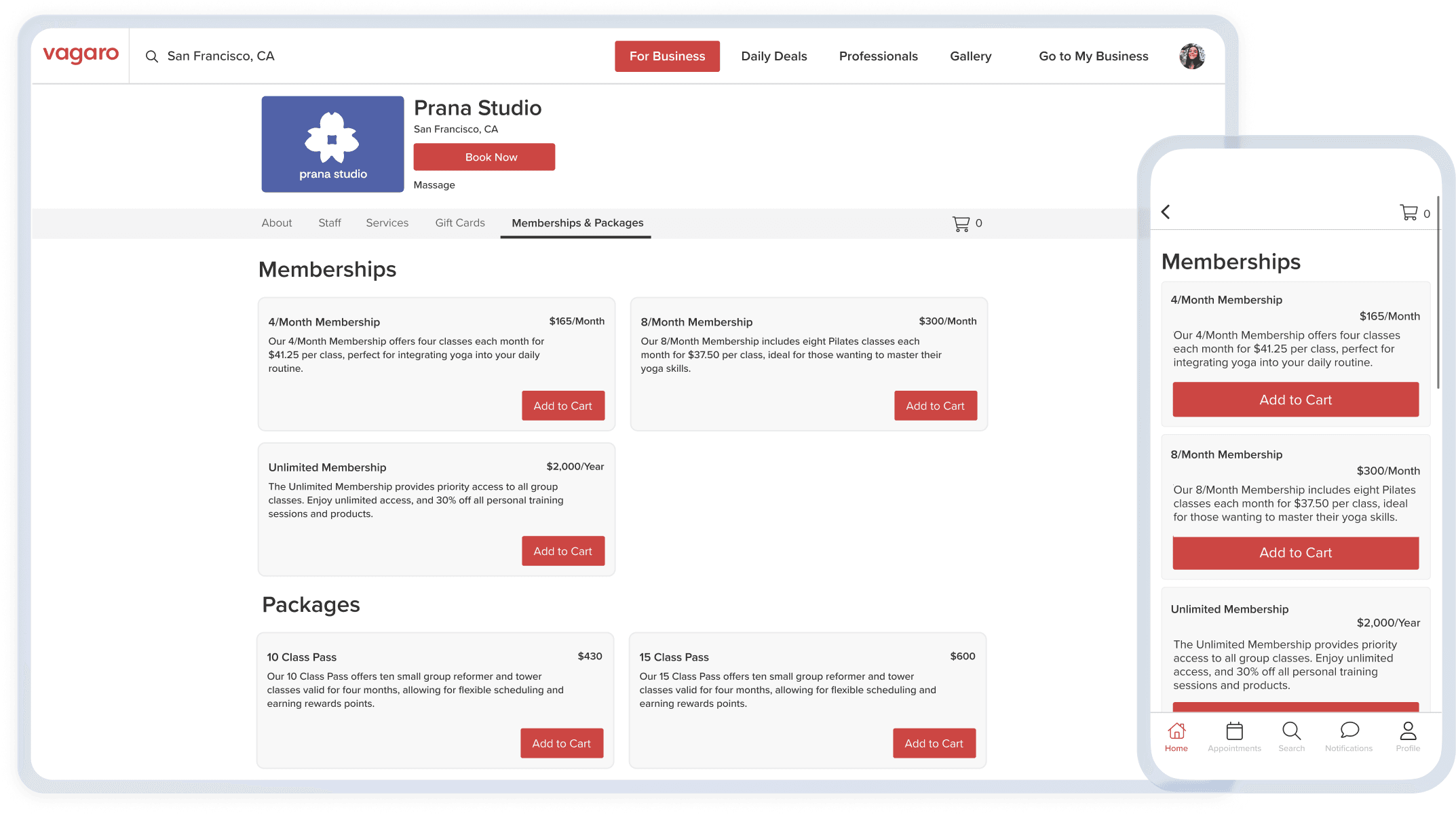
Task: Switch to the Gift Cards tab
Action: (x=459, y=223)
